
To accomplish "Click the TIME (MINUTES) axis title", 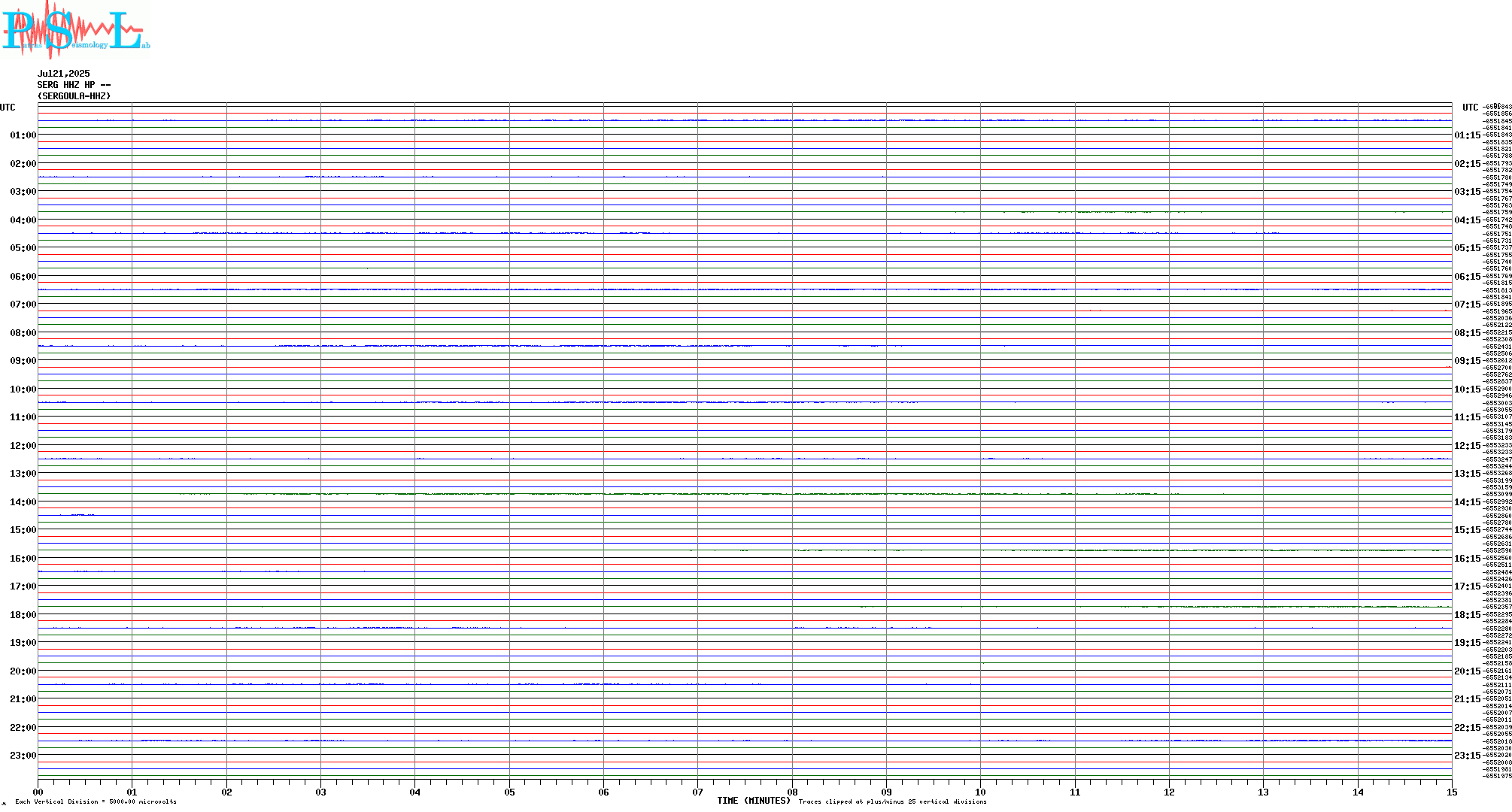I will 754,801.
